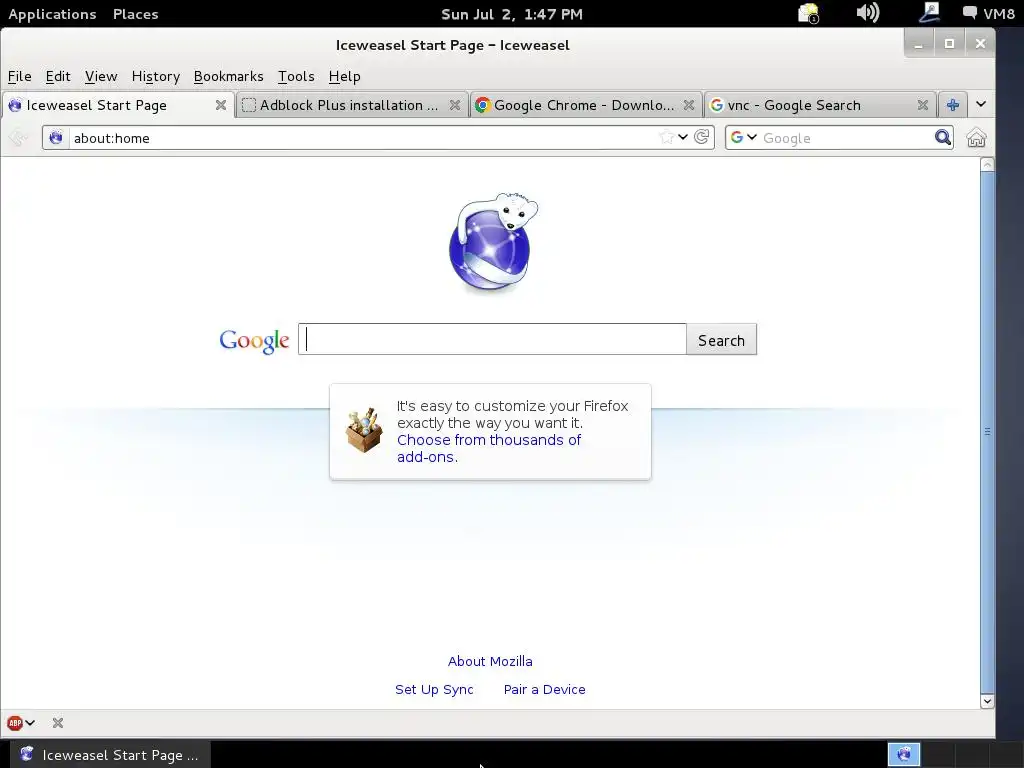Click the clock showing Sun Jul 2

pyautogui.click(x=511, y=14)
